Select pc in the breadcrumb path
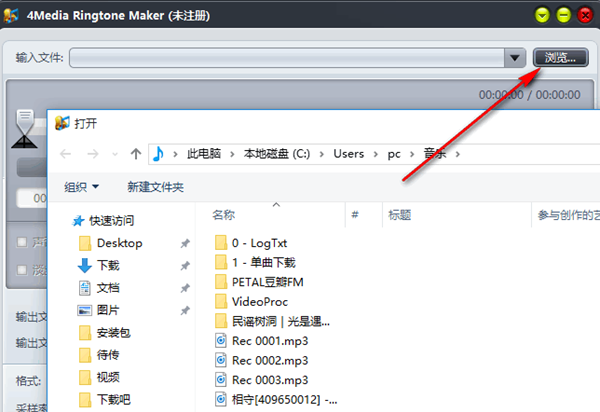This screenshot has height=412, width=600. point(394,154)
